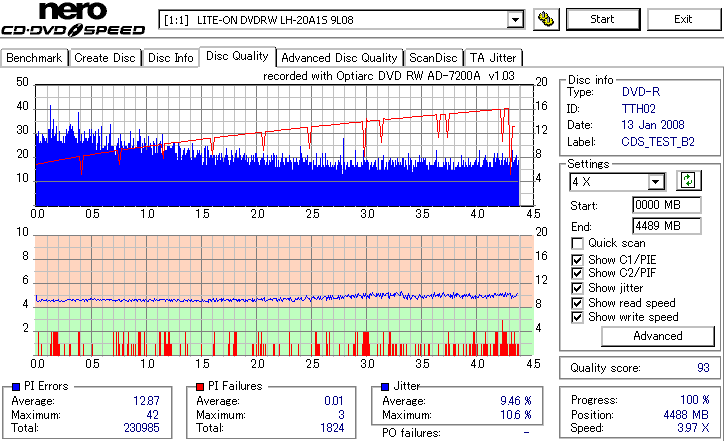Click the Exit button
This screenshot has height=441, width=724.
tap(683, 19)
